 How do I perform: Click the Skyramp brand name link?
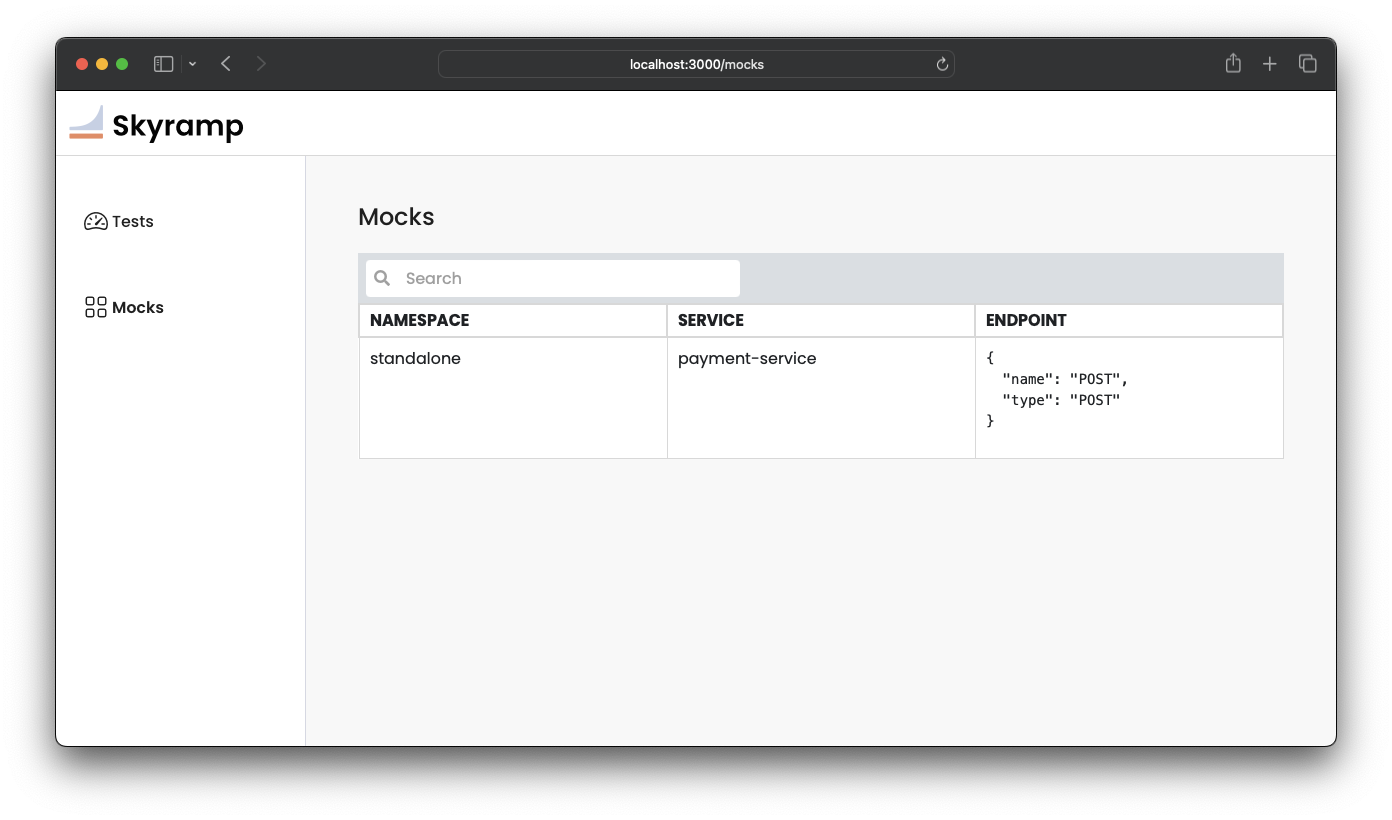click(x=178, y=125)
